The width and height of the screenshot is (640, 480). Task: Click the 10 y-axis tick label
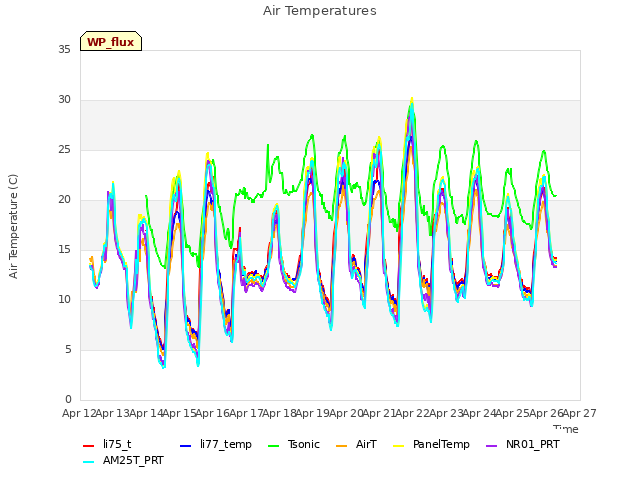pyautogui.click(x=64, y=300)
